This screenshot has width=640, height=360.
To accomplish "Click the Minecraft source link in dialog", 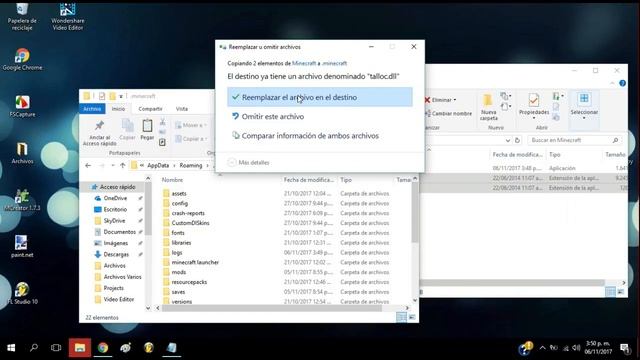I will tap(304, 63).
